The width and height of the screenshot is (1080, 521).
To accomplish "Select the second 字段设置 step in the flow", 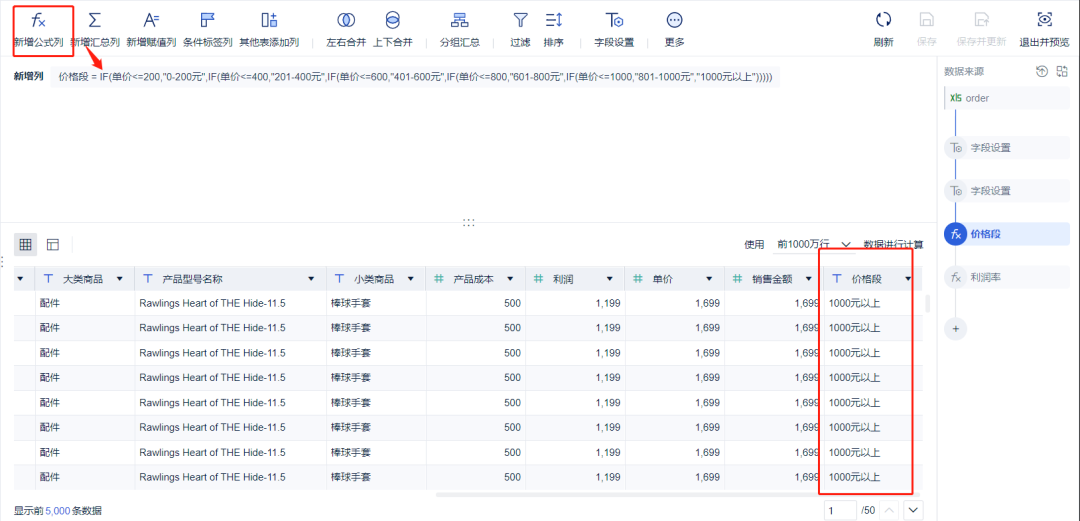I will click(1007, 191).
